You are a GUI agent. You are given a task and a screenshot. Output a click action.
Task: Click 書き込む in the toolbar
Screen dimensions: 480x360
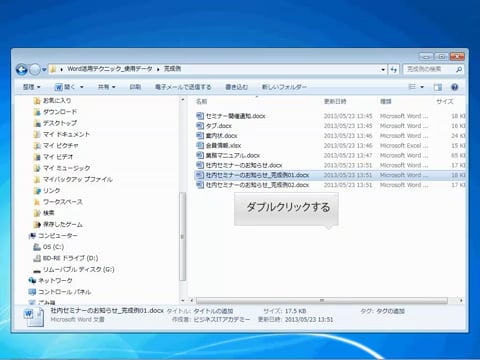tap(236, 87)
